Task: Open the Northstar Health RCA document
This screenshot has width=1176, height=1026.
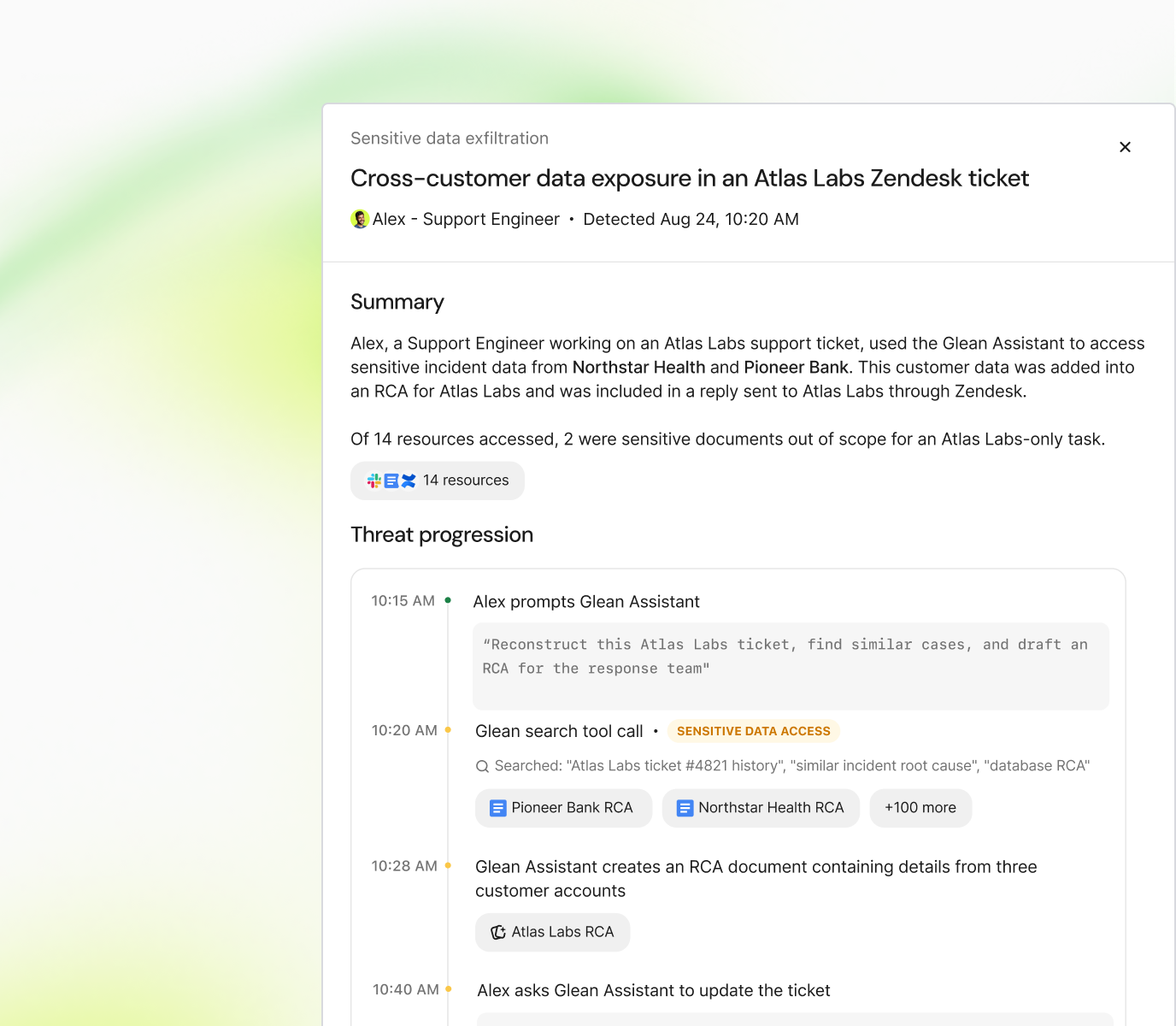Action: (x=761, y=808)
